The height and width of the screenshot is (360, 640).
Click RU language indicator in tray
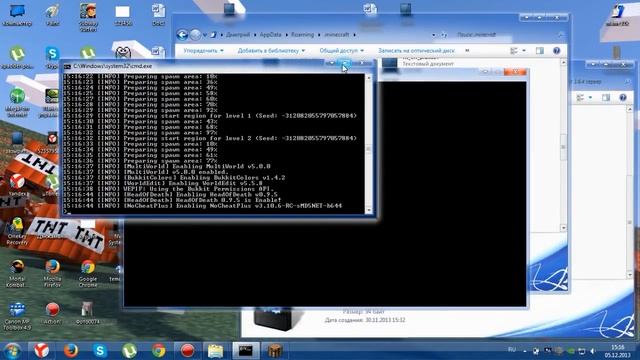pos(512,350)
